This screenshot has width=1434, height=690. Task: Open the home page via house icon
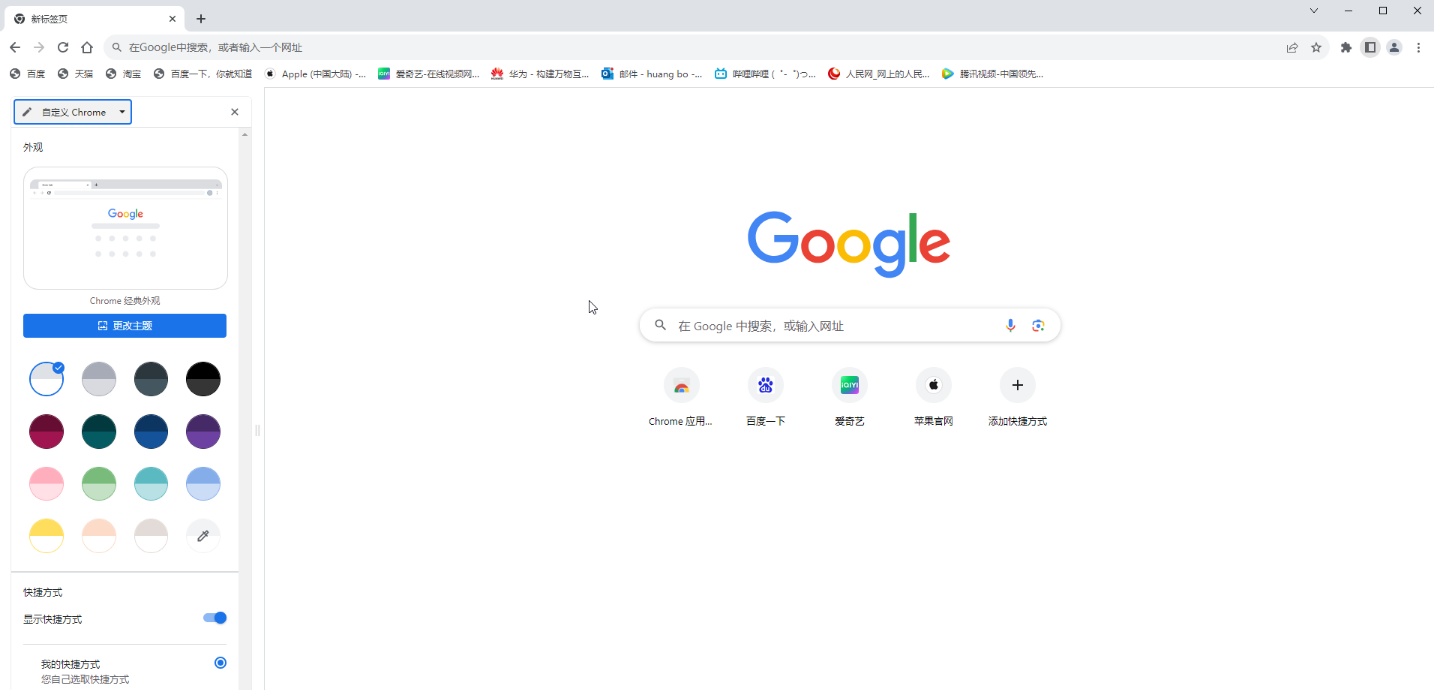tap(87, 47)
